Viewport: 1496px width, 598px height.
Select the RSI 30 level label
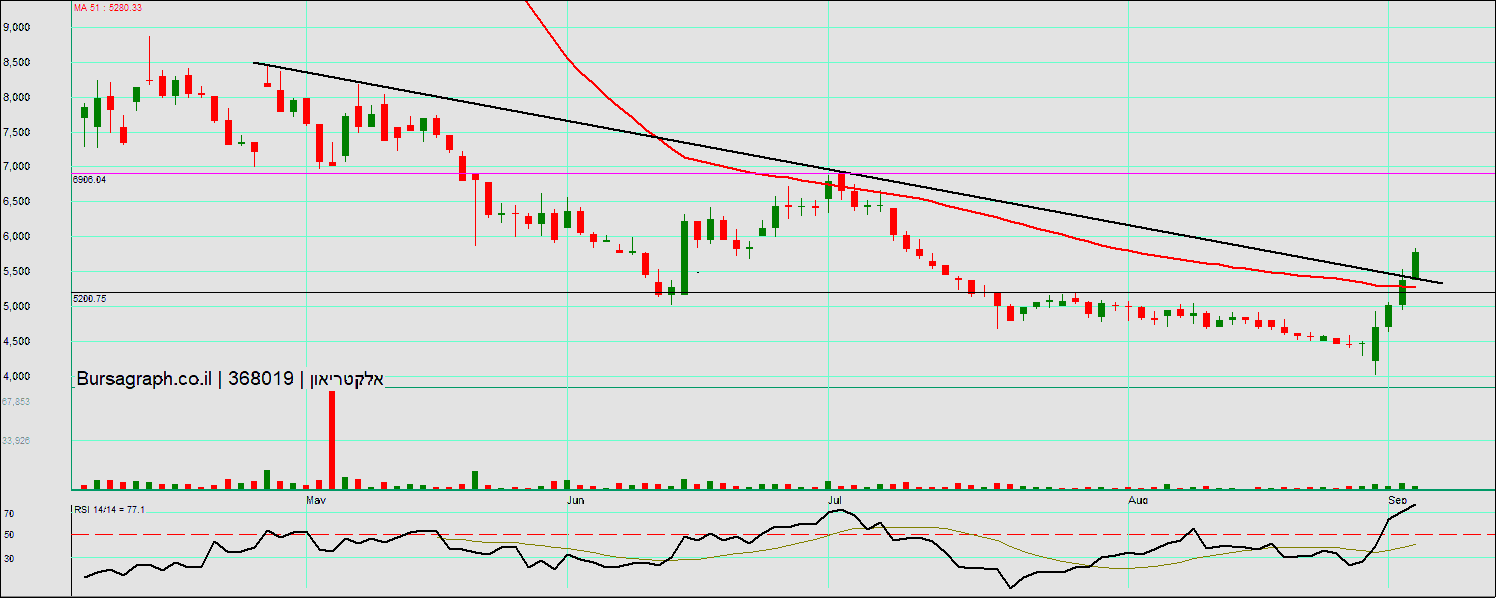[x=8, y=558]
